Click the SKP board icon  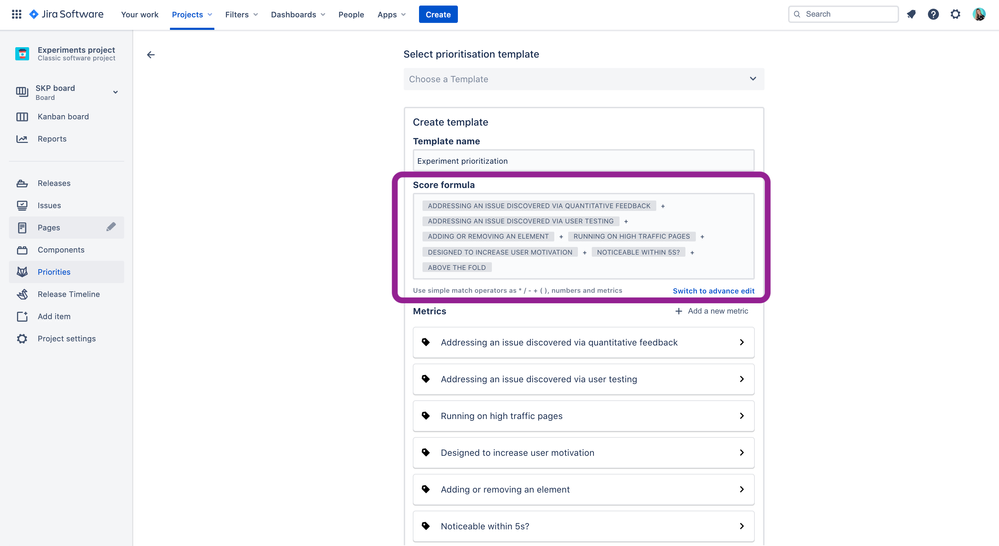(x=22, y=92)
